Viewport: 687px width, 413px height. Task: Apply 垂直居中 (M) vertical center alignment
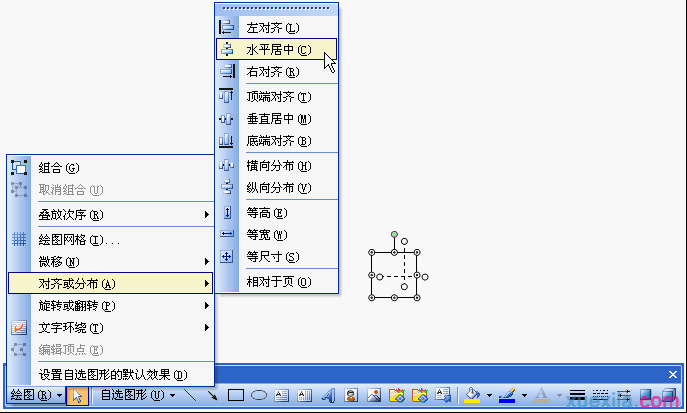[x=276, y=119]
